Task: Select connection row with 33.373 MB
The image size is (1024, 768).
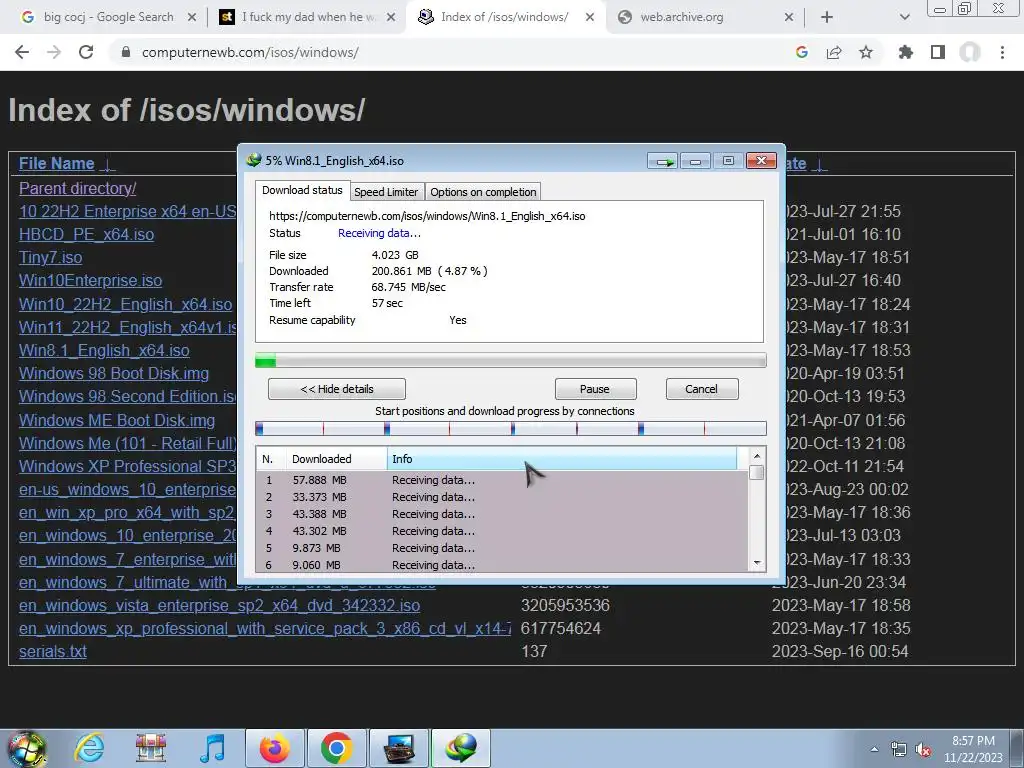Action: coord(502,497)
